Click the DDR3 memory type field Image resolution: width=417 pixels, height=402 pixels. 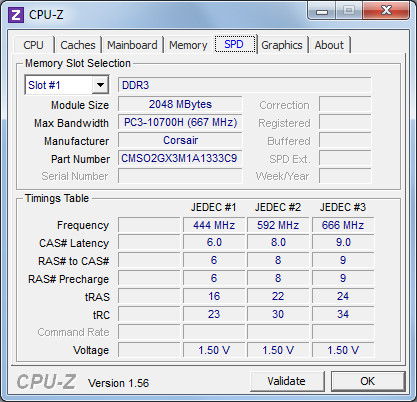(x=244, y=85)
